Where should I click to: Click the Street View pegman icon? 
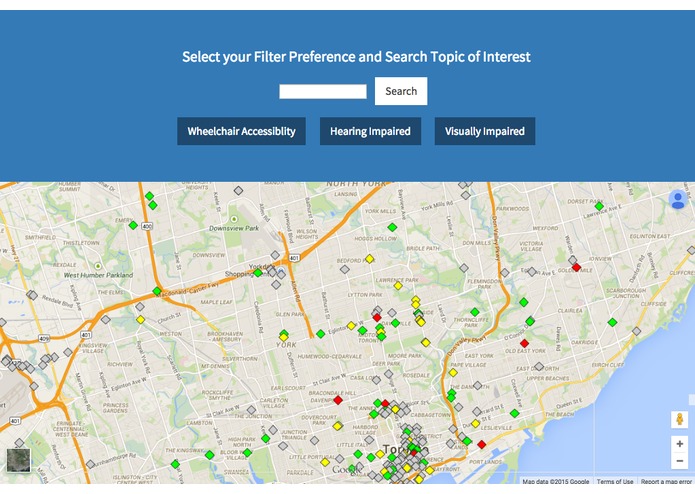point(679,419)
